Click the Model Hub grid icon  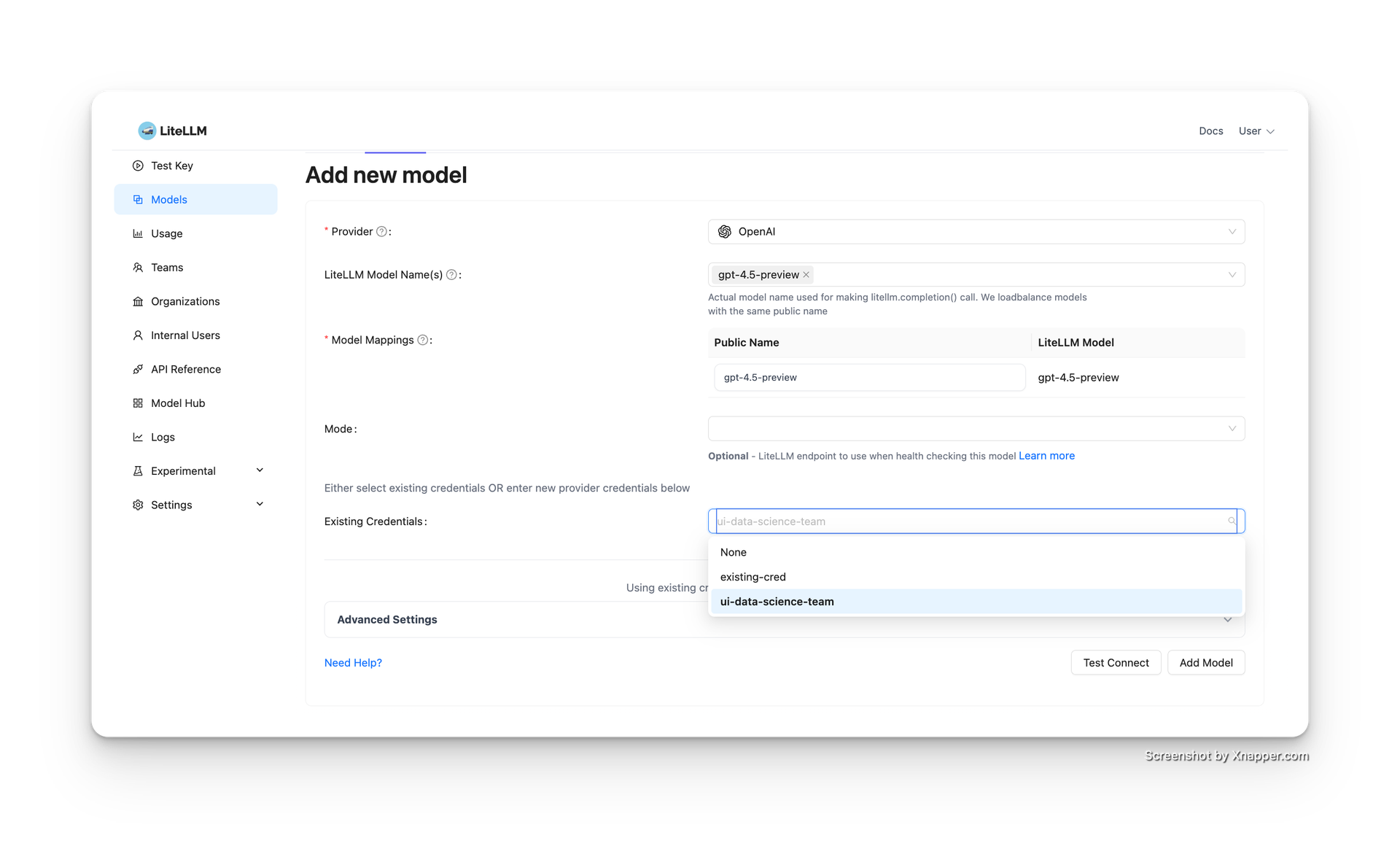[138, 403]
